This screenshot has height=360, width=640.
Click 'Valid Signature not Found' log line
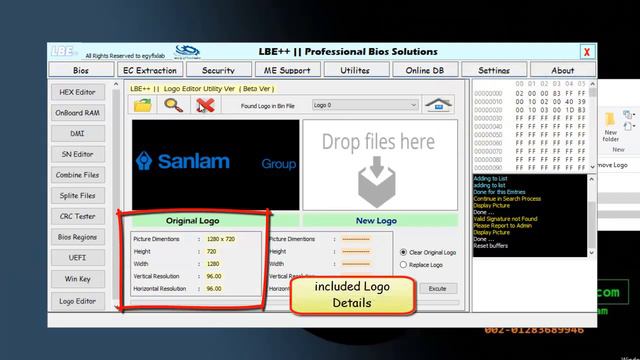[505, 219]
